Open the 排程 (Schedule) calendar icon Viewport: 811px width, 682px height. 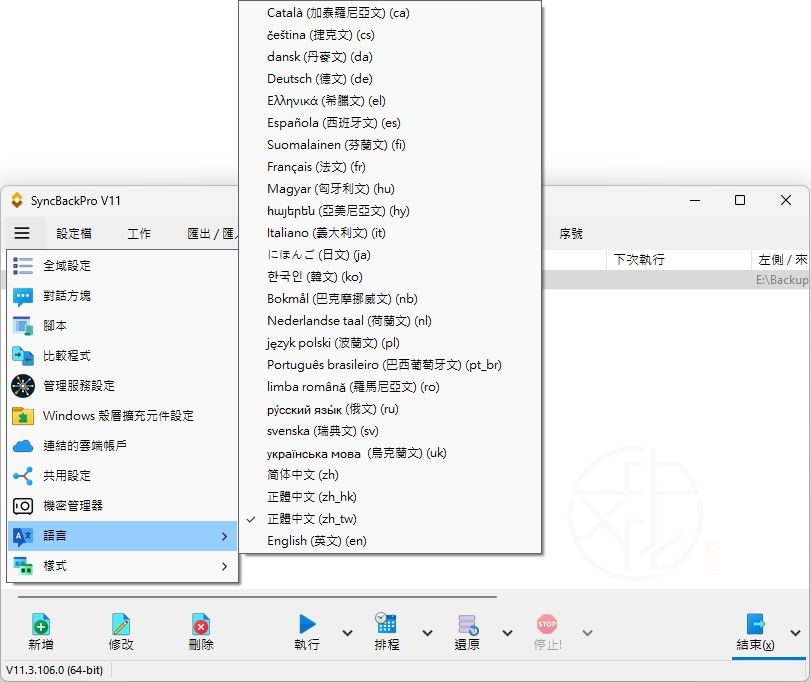tap(387, 625)
